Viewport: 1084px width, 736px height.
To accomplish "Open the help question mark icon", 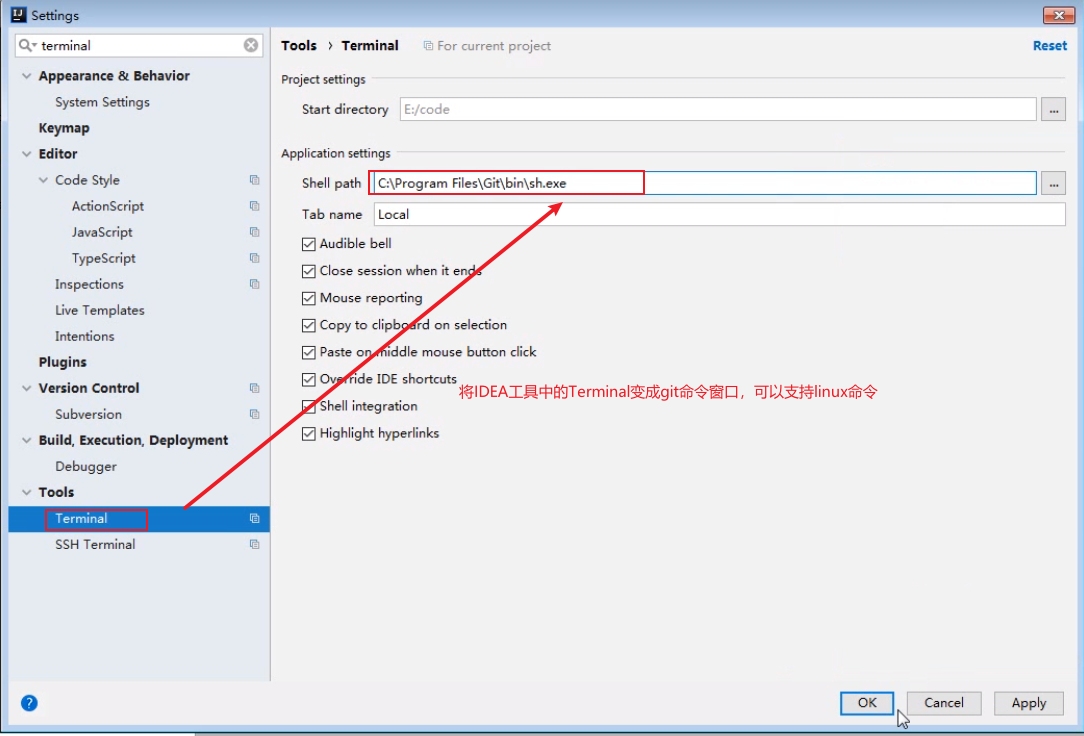I will [29, 703].
